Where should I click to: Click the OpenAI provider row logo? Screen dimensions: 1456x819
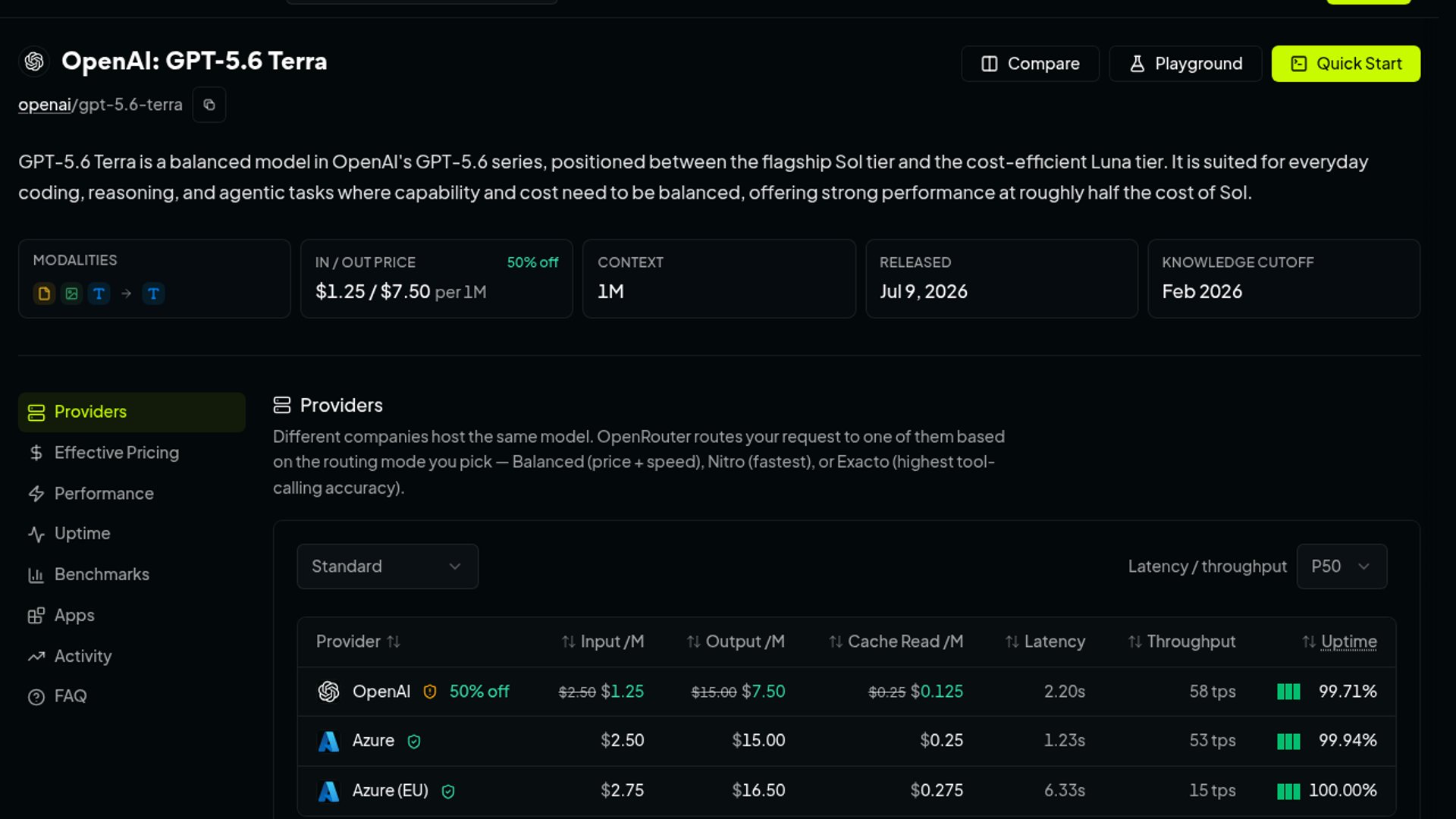pyautogui.click(x=328, y=692)
